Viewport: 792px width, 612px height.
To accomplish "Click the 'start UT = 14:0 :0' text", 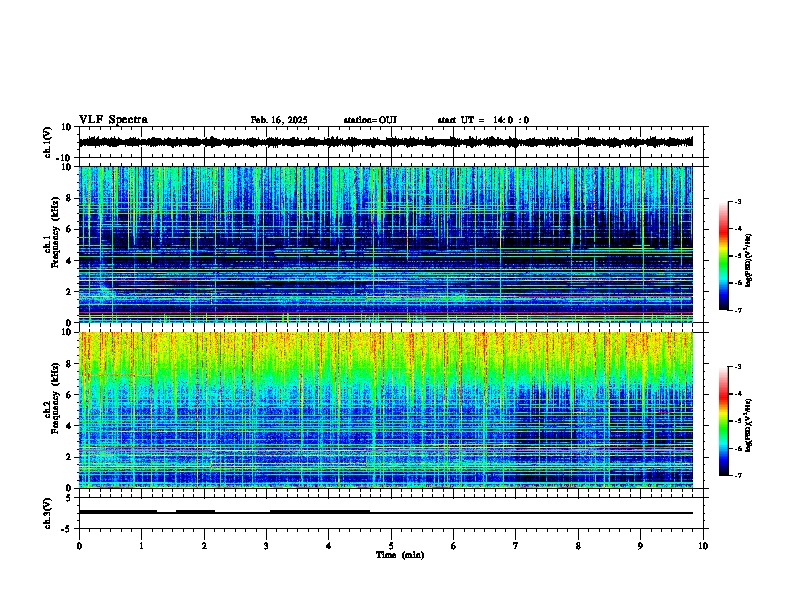I will [x=483, y=120].
